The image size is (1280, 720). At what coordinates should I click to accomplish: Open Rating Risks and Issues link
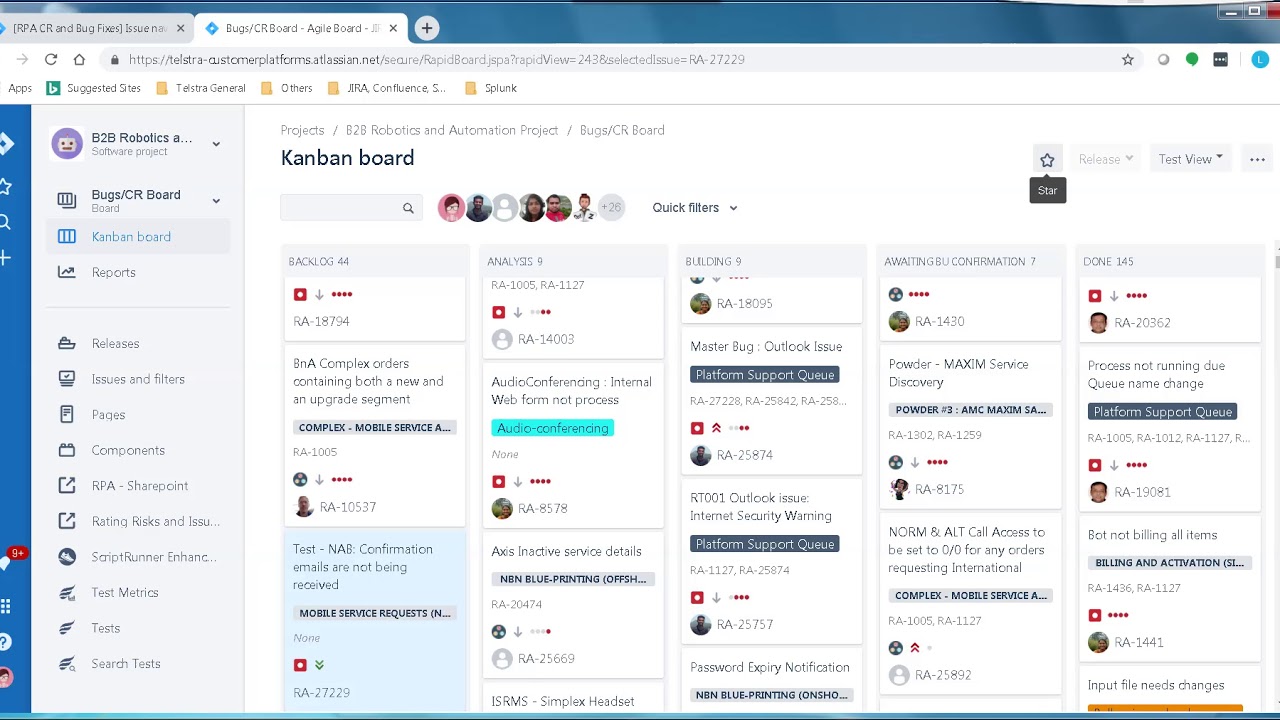coord(156,521)
